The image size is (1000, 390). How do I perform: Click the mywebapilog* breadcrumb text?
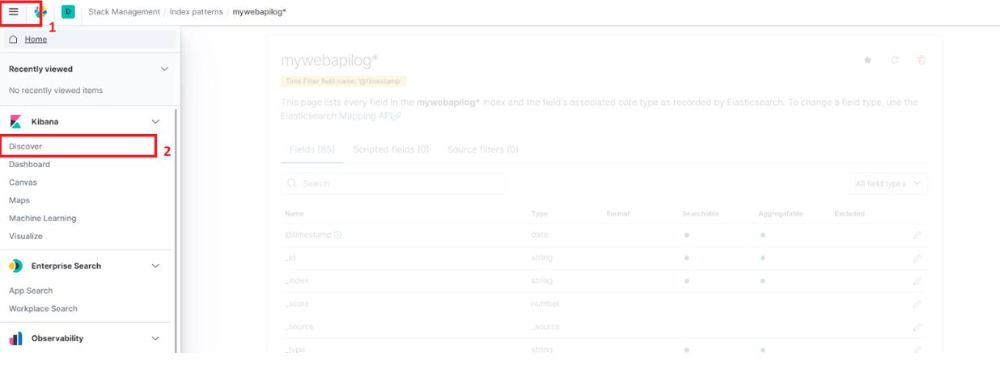coord(259,12)
